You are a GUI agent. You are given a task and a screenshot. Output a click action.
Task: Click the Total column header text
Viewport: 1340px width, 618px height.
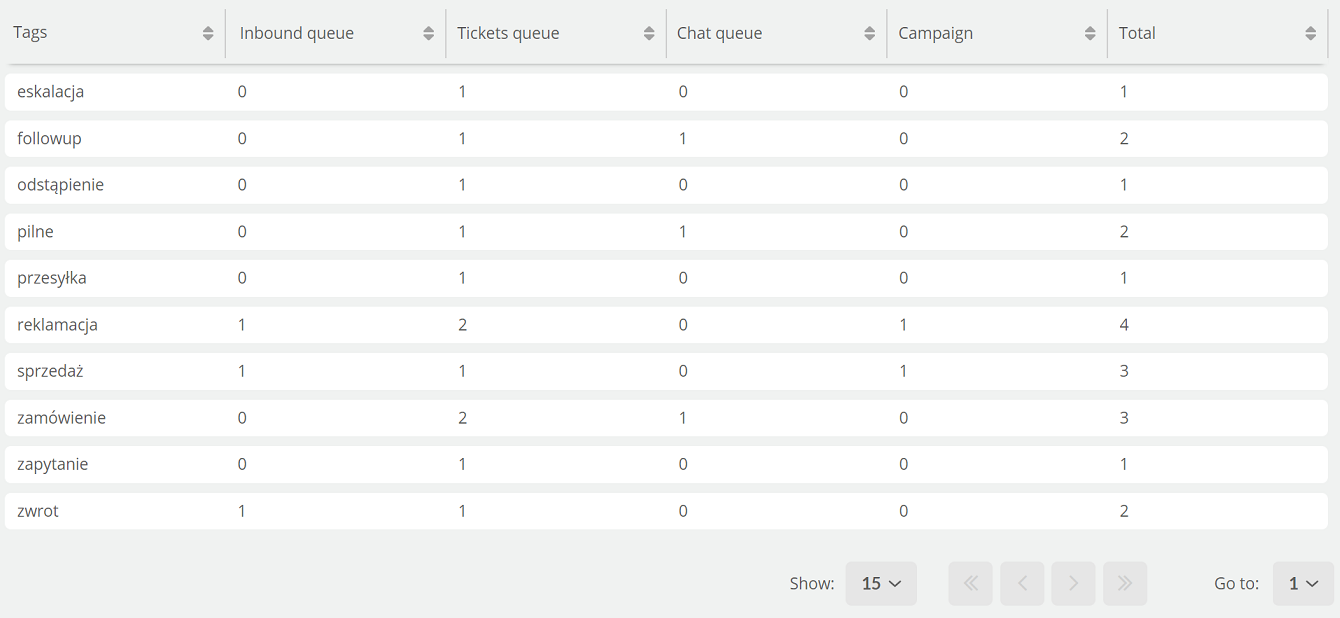click(1137, 33)
